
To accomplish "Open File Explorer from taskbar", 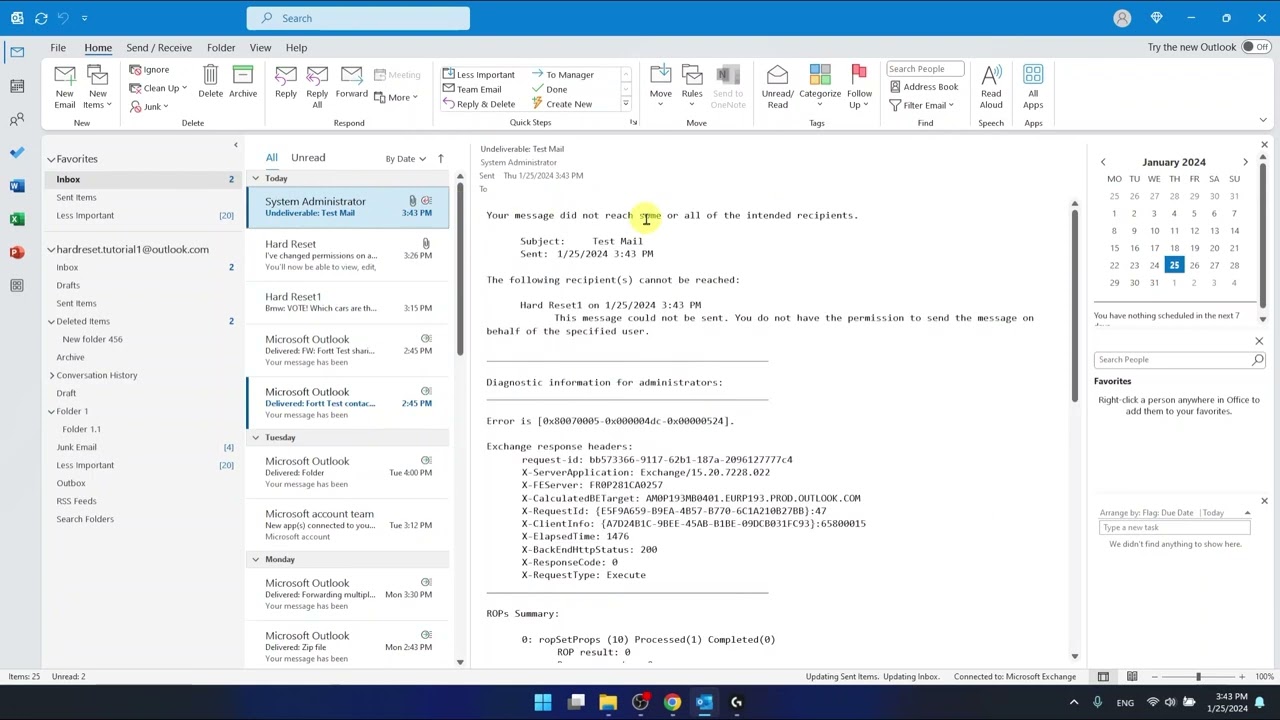I will (608, 702).
